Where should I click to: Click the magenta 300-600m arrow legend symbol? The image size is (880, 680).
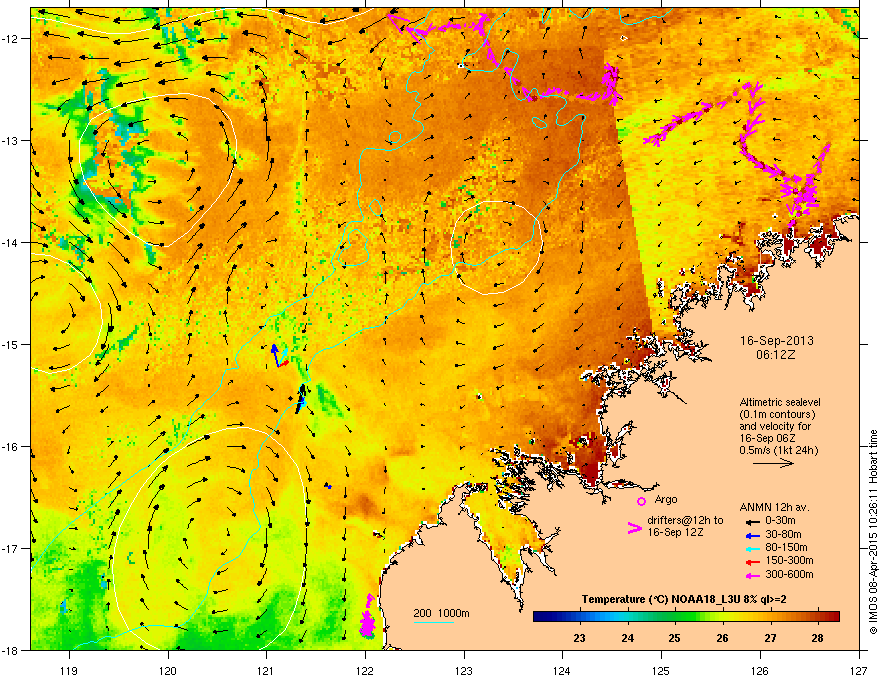pyautogui.click(x=751, y=576)
